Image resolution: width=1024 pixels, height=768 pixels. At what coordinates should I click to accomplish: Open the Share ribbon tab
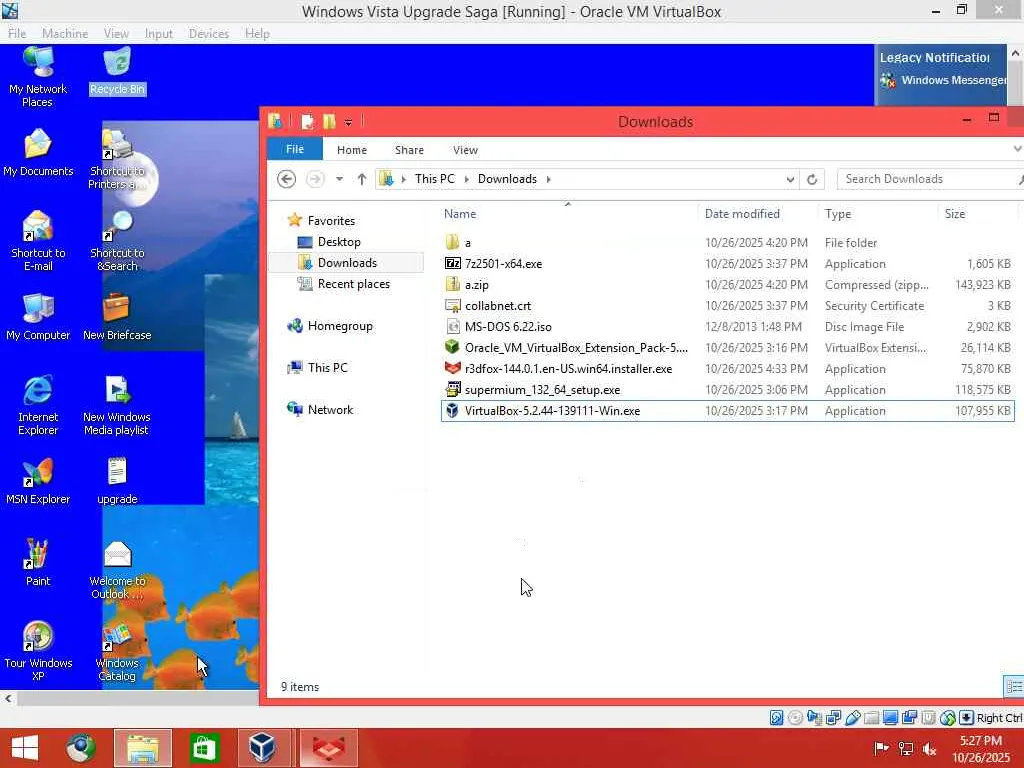[x=409, y=150]
